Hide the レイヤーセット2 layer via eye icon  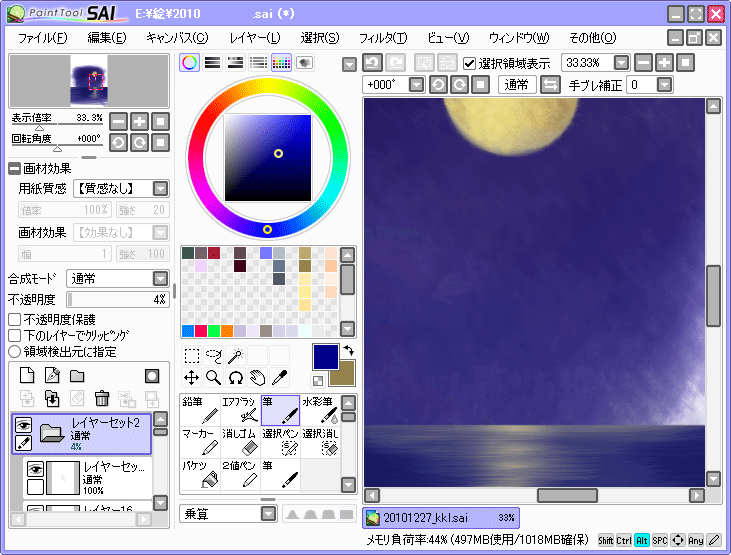tap(24, 424)
